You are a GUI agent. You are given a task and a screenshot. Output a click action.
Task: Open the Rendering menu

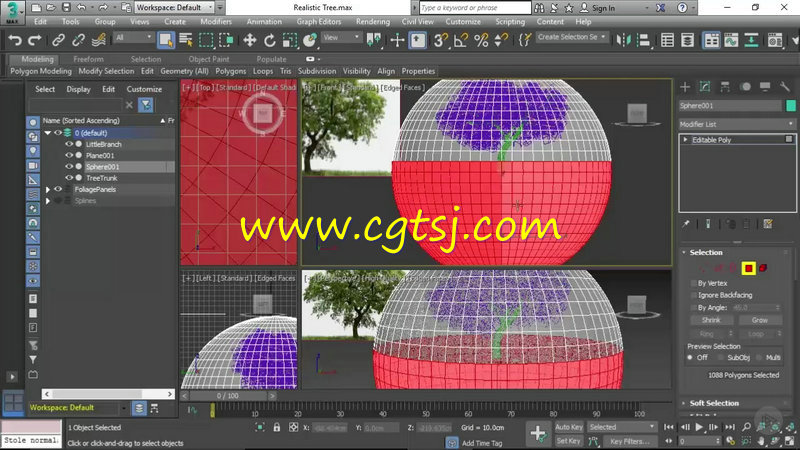coord(372,21)
